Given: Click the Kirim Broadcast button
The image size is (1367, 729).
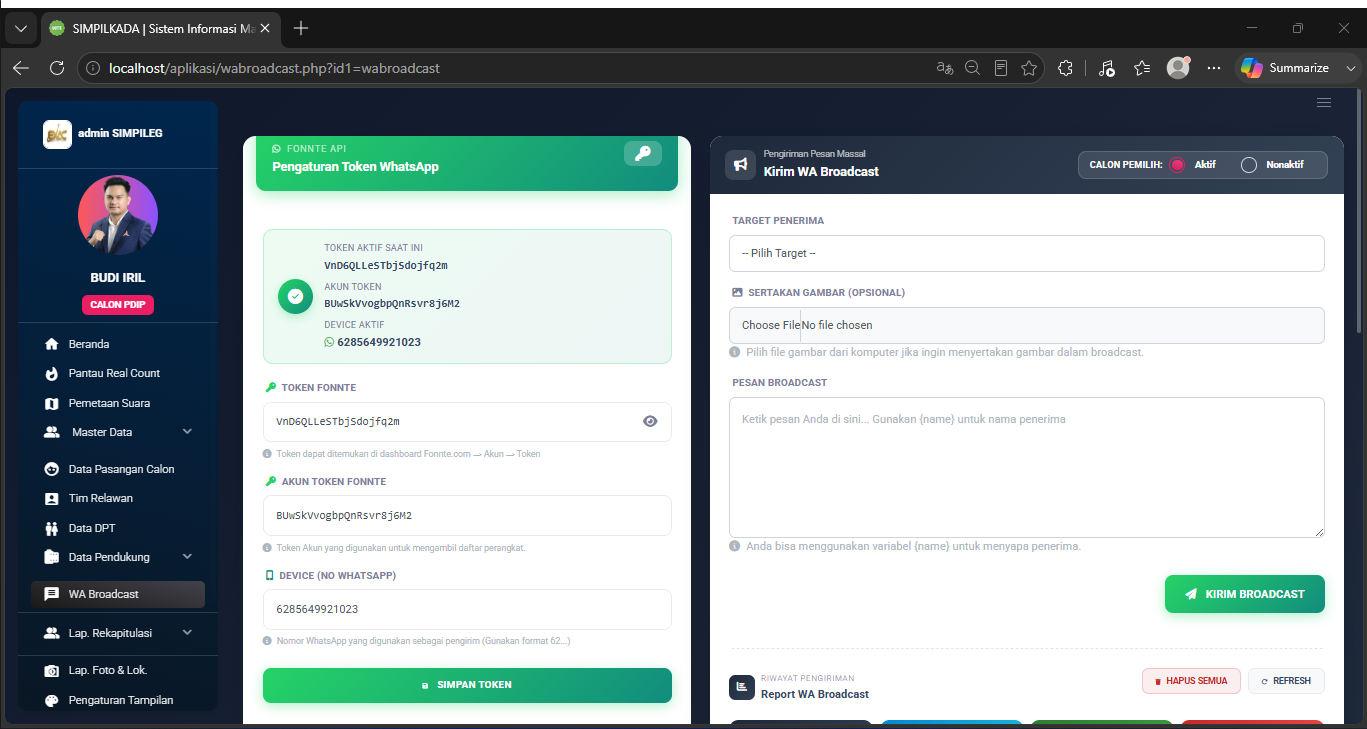Looking at the screenshot, I should tap(1244, 594).
